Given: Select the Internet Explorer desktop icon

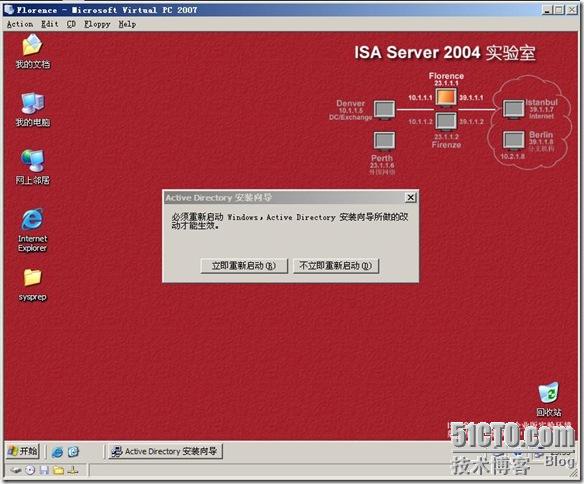Looking at the screenshot, I should (x=32, y=230).
